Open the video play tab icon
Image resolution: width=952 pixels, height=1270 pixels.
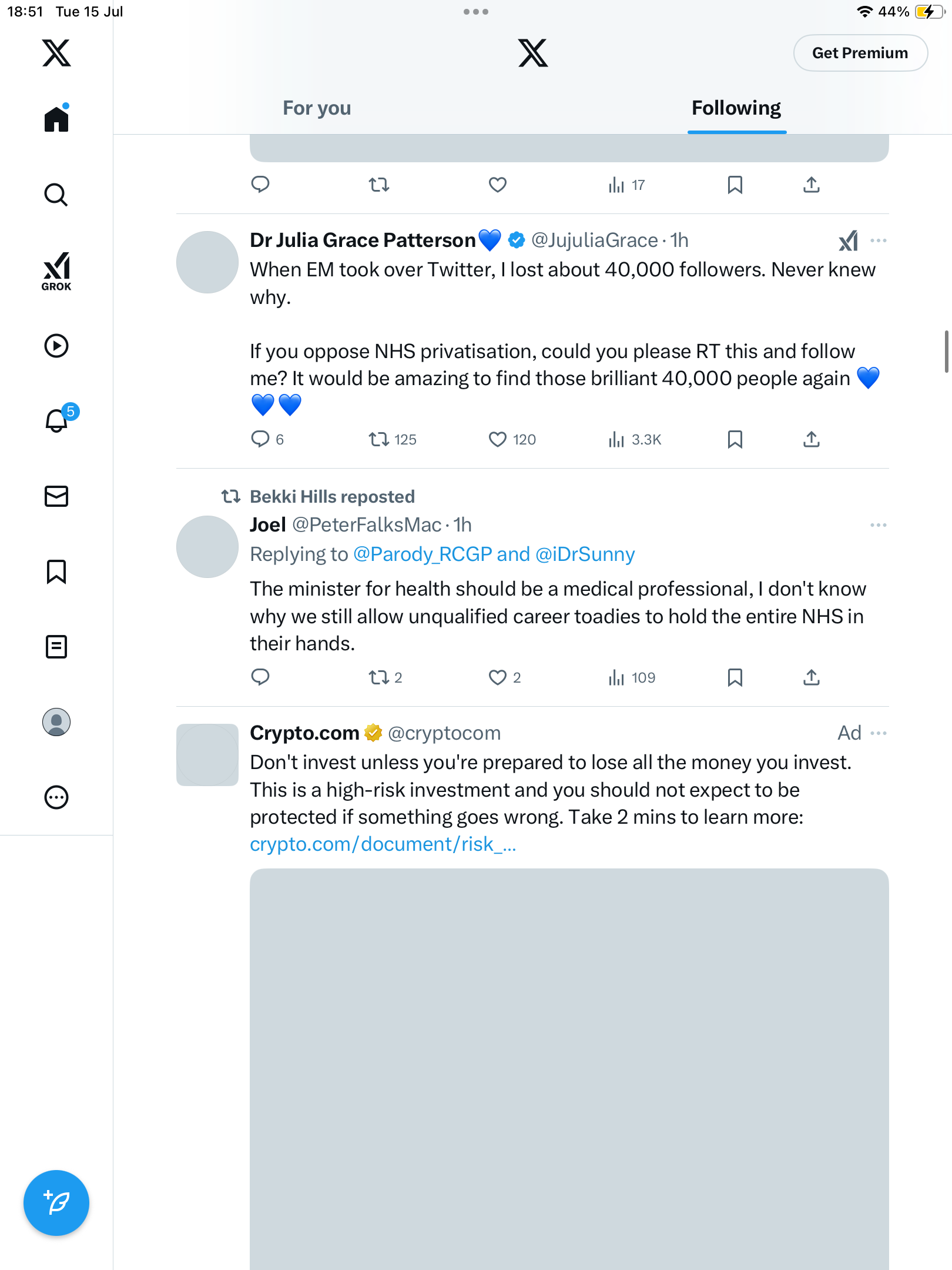[x=56, y=346]
